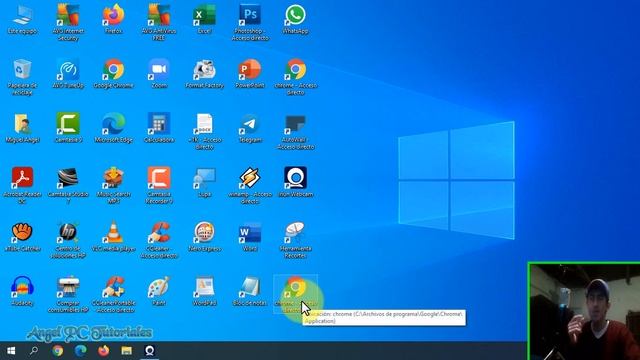
Task: Select CCleanerPortable - Acceso directo icon
Action: click(x=113, y=294)
